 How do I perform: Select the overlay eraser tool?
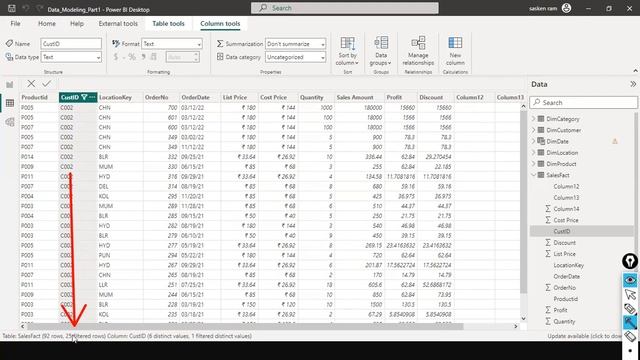click(x=630, y=336)
